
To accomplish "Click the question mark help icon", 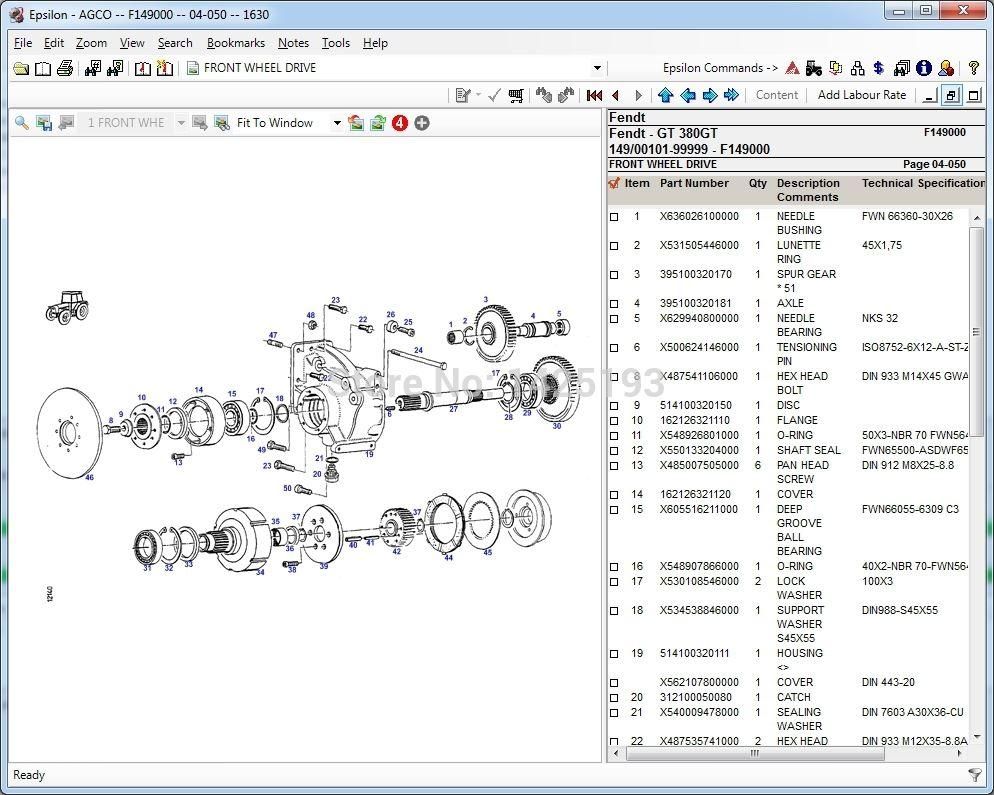I will (972, 68).
